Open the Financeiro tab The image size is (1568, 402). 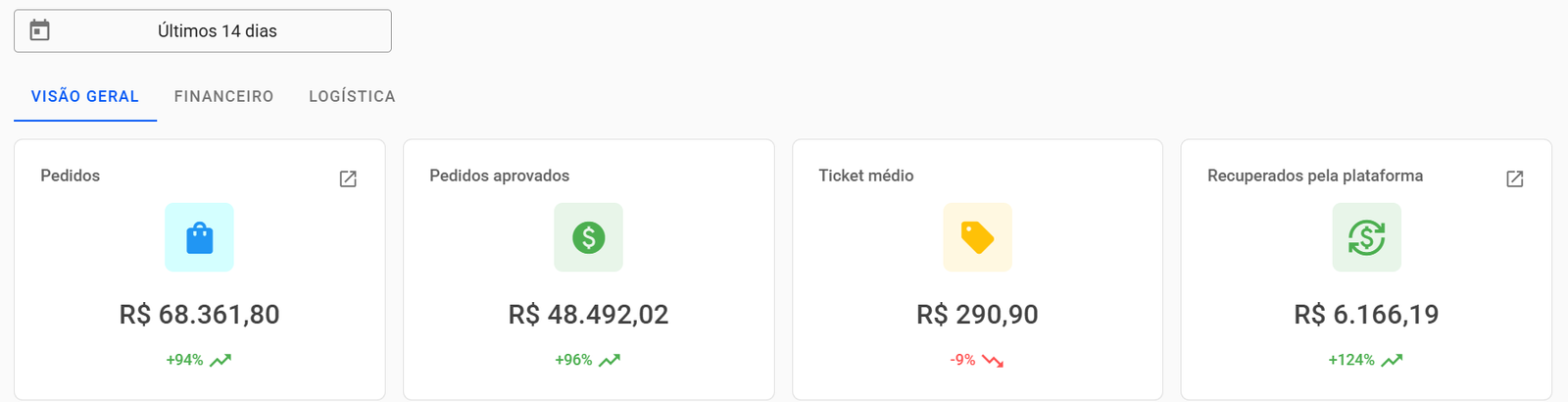223,96
